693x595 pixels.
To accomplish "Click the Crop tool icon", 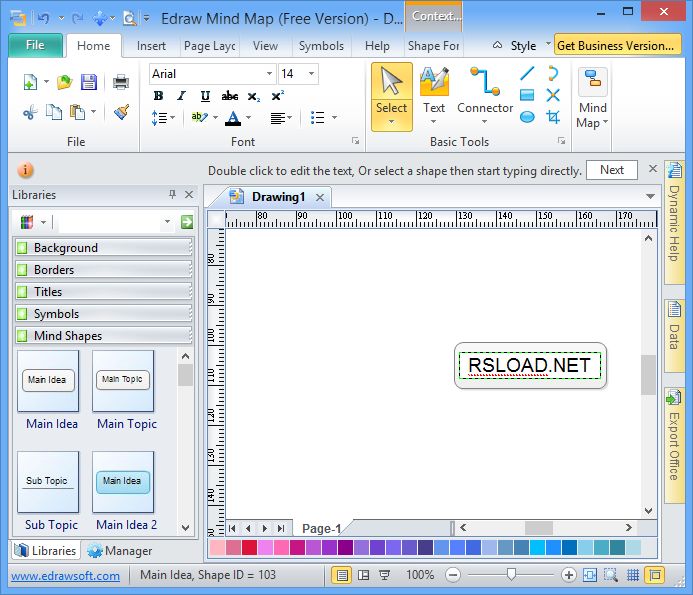I will [553, 117].
